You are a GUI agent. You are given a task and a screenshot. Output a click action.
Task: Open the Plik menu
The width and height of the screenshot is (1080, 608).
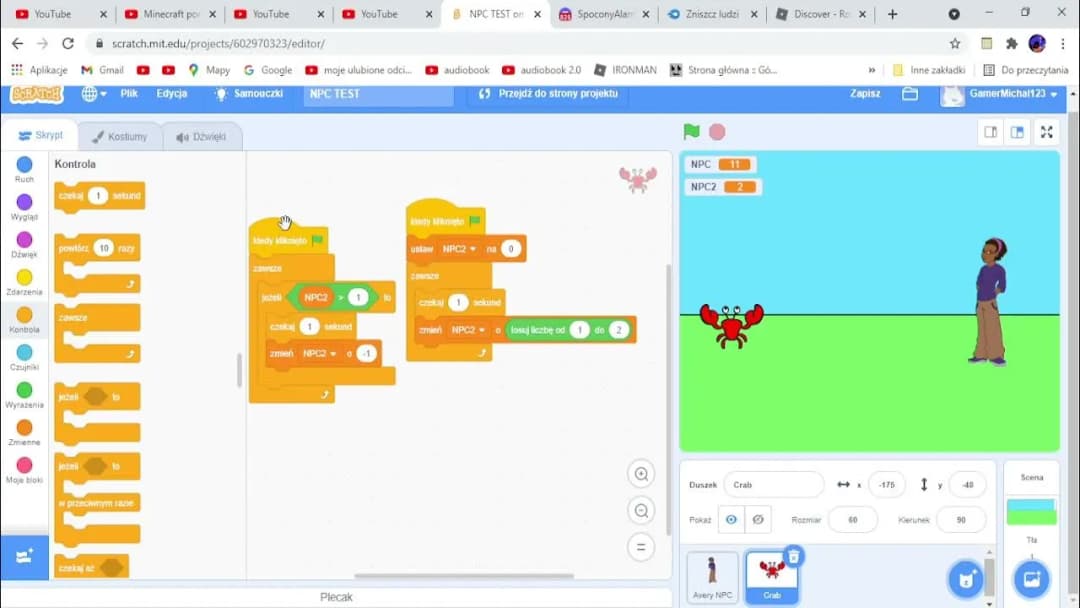click(129, 93)
